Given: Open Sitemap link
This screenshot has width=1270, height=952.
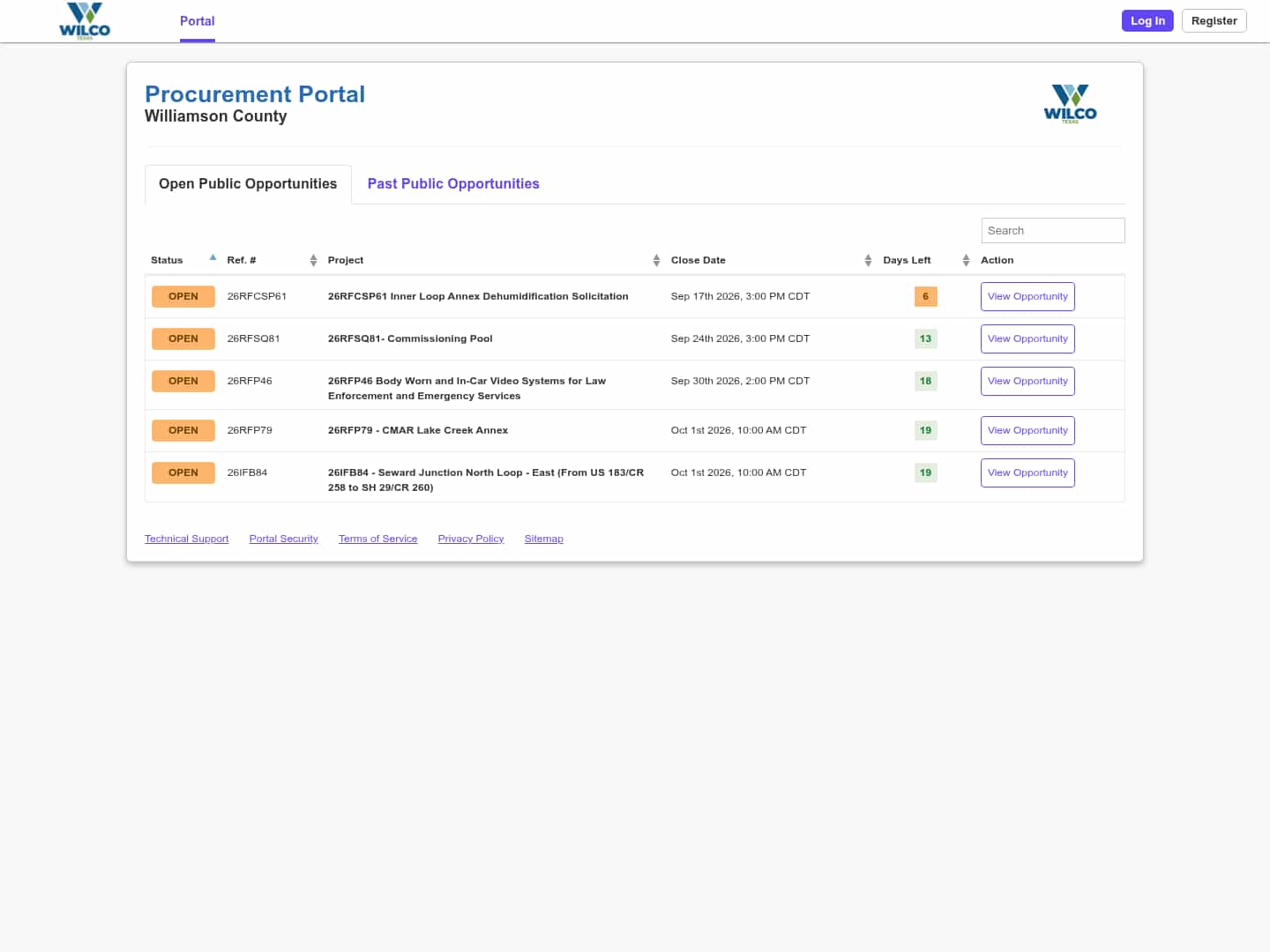Looking at the screenshot, I should (543, 539).
